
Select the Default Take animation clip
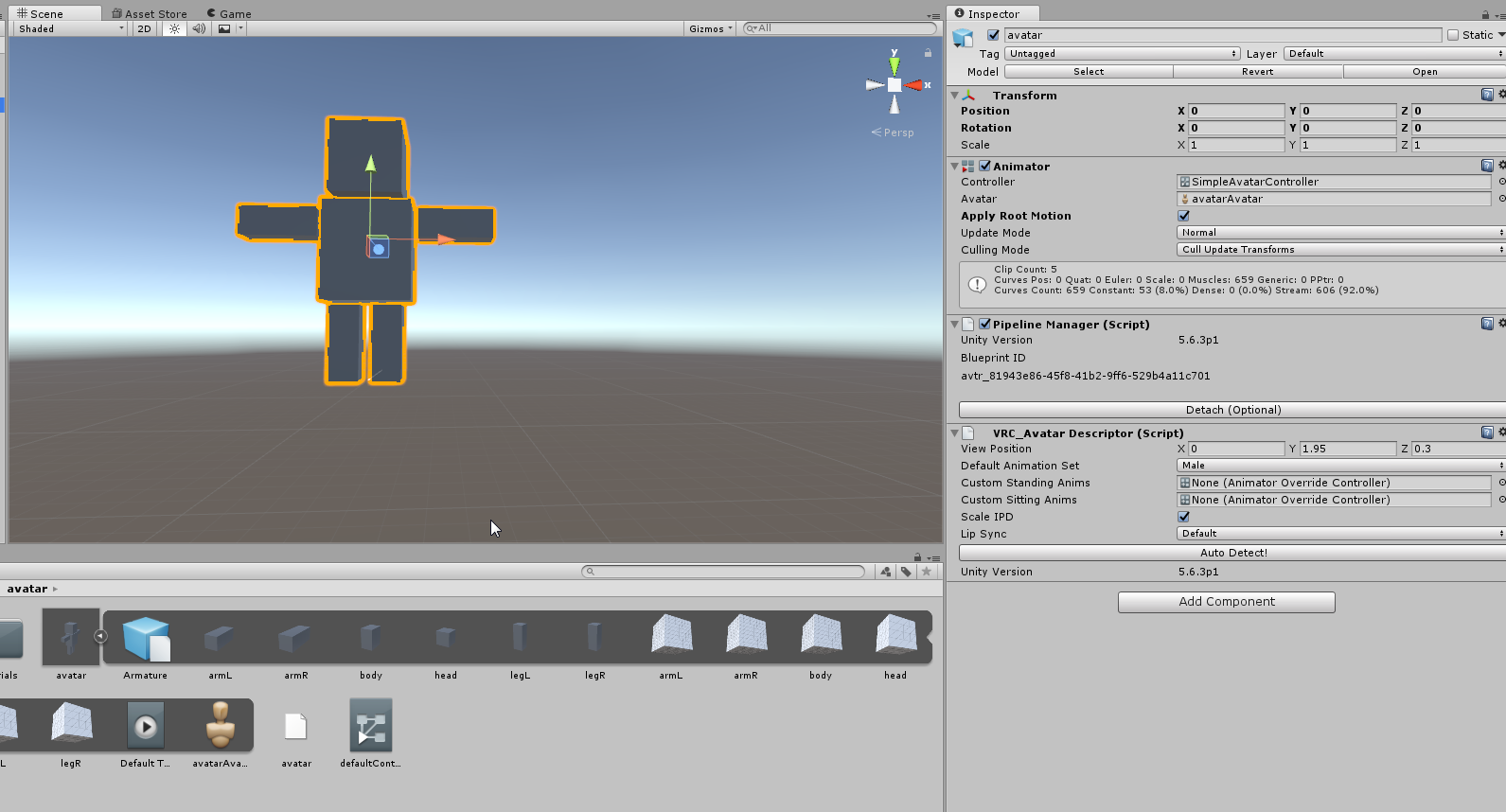point(145,726)
